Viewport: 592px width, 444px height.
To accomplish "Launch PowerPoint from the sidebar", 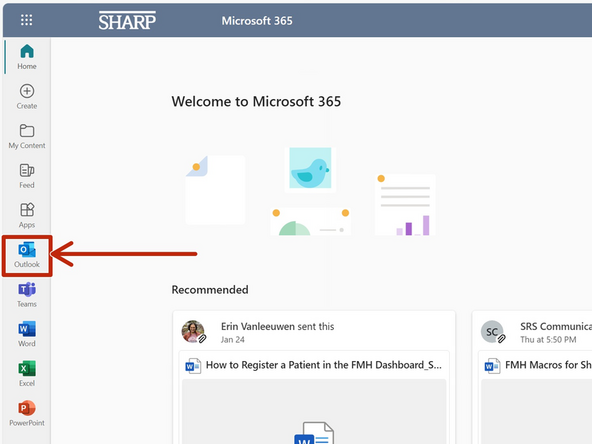I will pyautogui.click(x=27, y=414).
